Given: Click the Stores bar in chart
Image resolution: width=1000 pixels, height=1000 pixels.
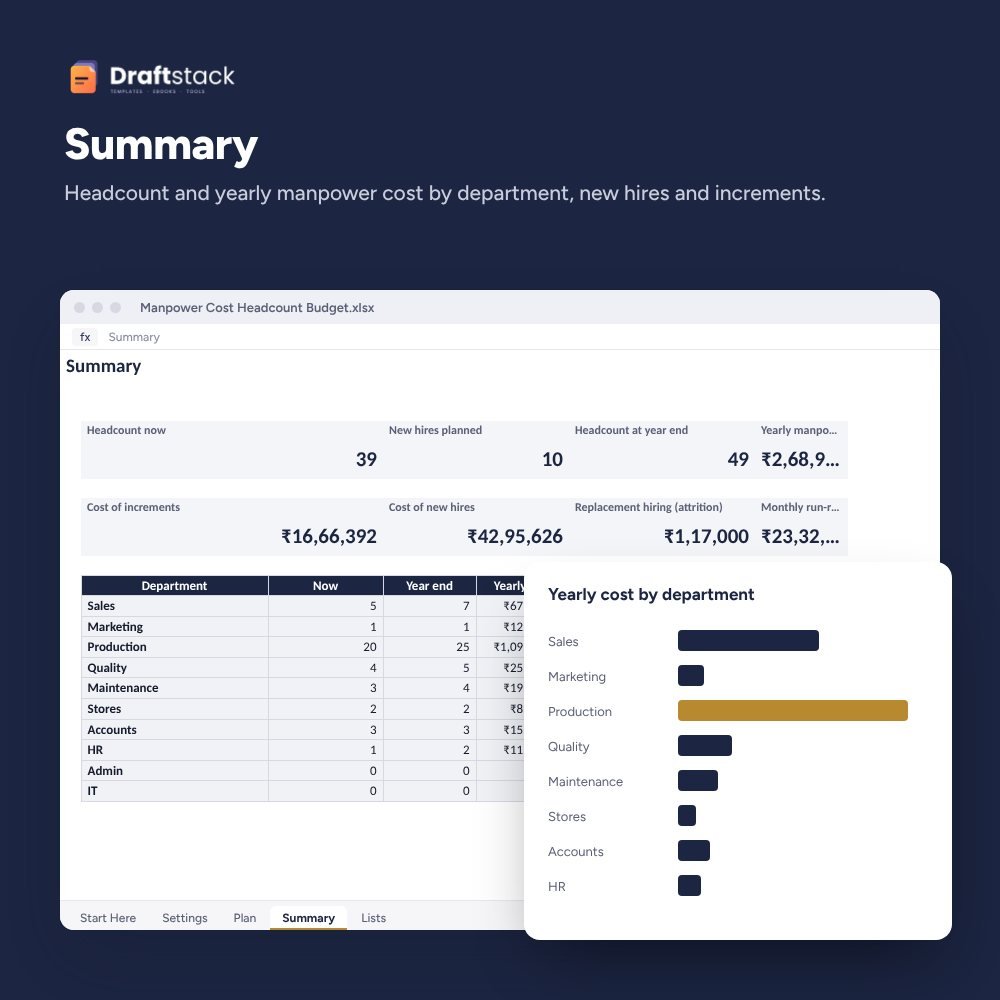Looking at the screenshot, I should (x=687, y=816).
